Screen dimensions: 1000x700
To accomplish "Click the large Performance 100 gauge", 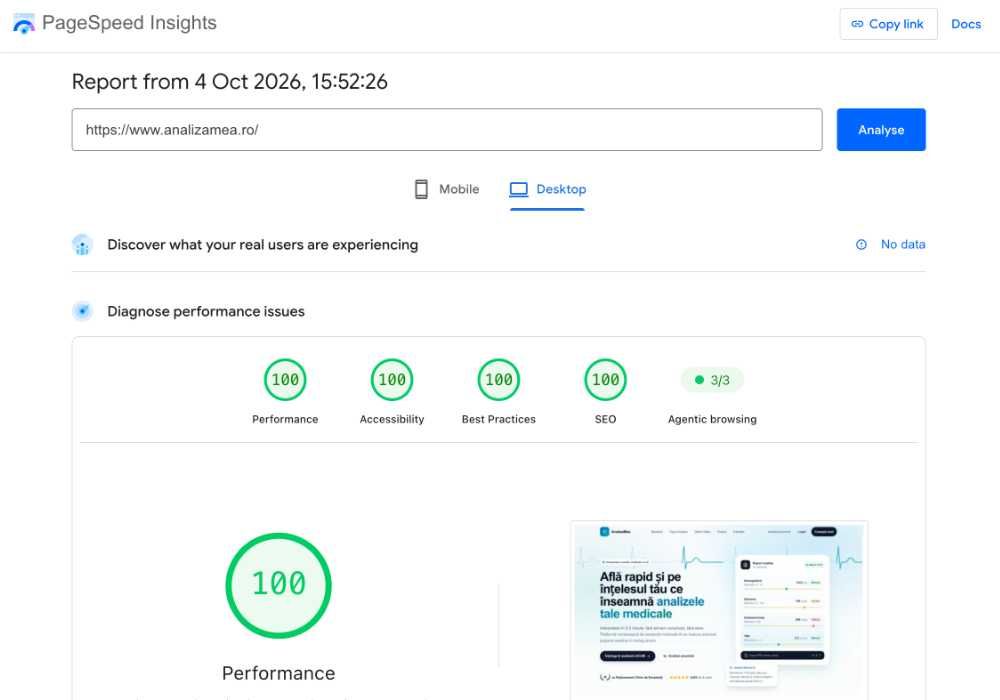I will tap(279, 585).
